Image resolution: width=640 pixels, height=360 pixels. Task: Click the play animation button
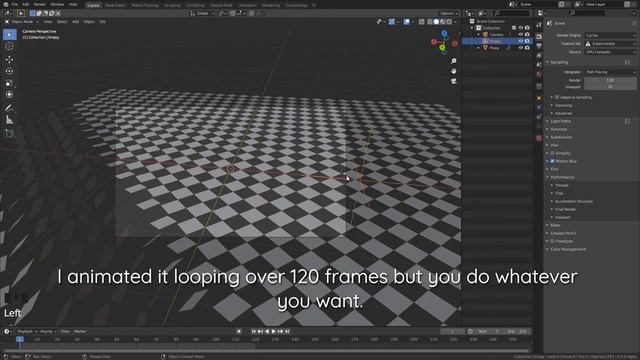pos(273,331)
